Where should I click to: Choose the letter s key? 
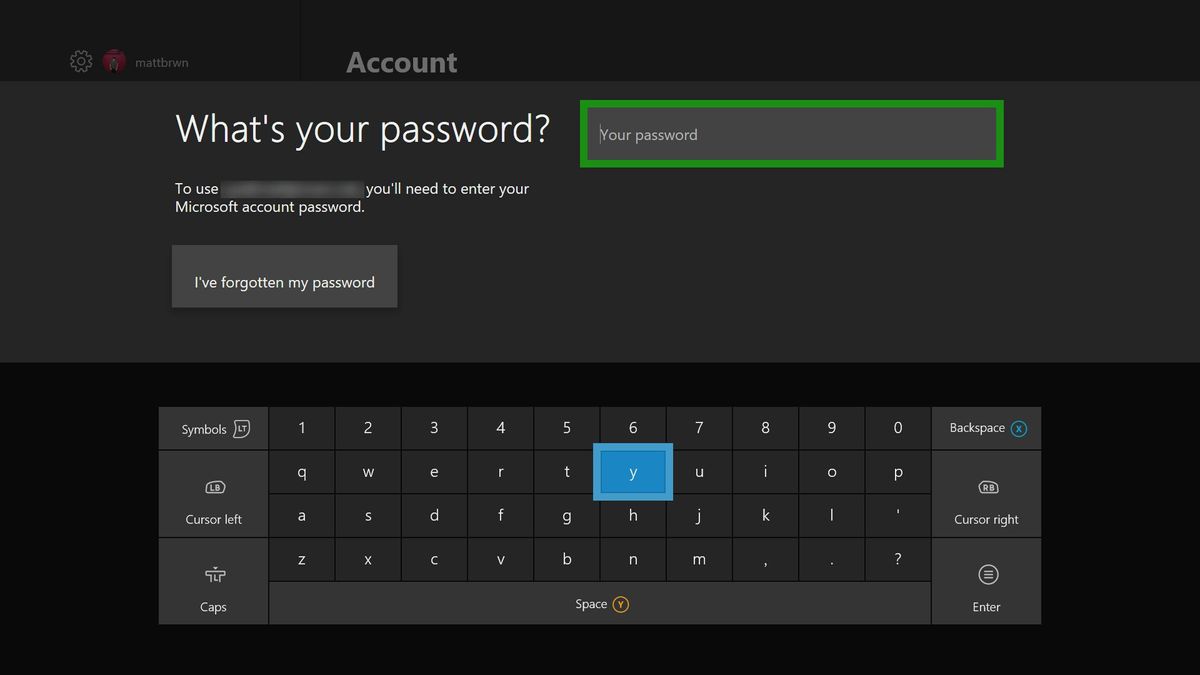(368, 516)
